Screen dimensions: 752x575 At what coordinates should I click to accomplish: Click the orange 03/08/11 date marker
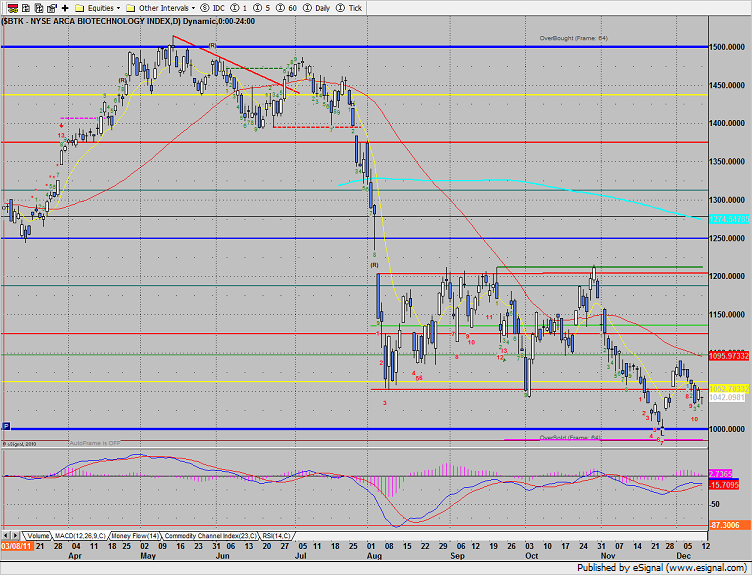(x=16, y=546)
